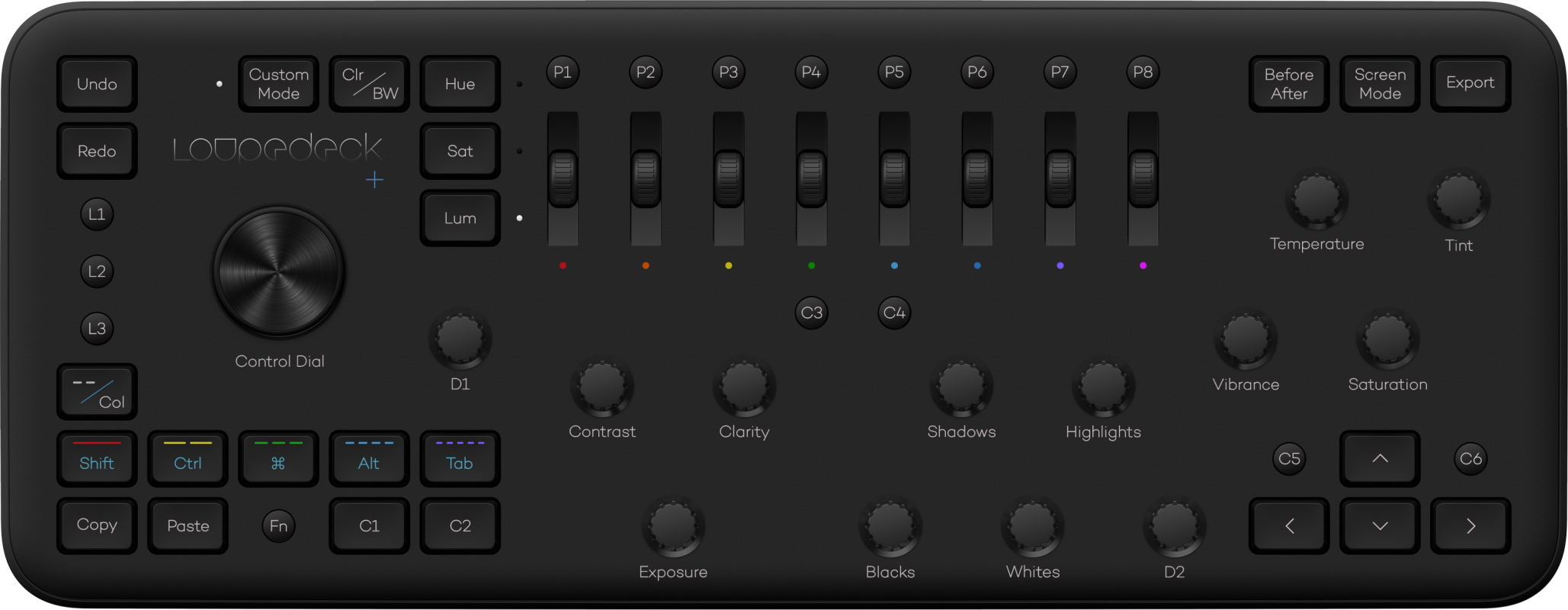Click the round L3 button
Image resolution: width=1568 pixels, height=610 pixels.
pyautogui.click(x=97, y=329)
